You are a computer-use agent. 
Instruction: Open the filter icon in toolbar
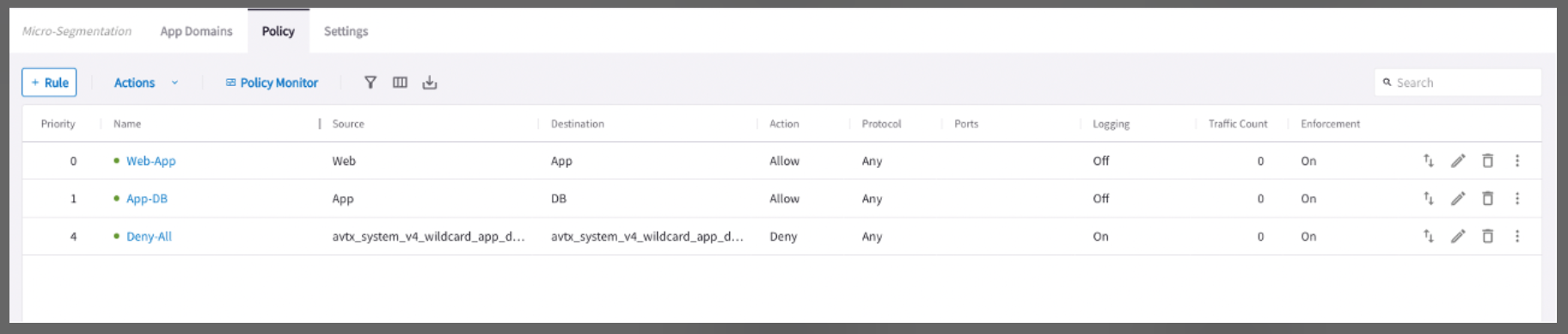371,83
